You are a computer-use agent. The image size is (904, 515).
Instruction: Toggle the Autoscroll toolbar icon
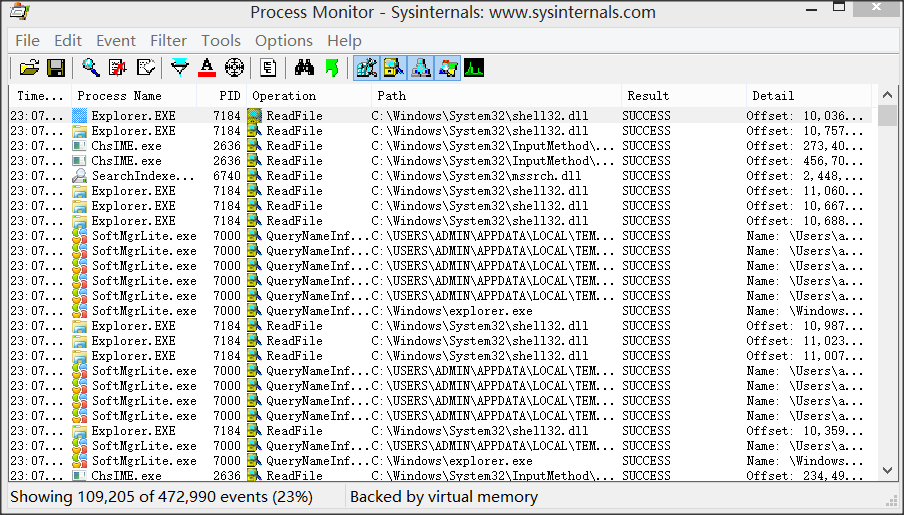[x=118, y=68]
